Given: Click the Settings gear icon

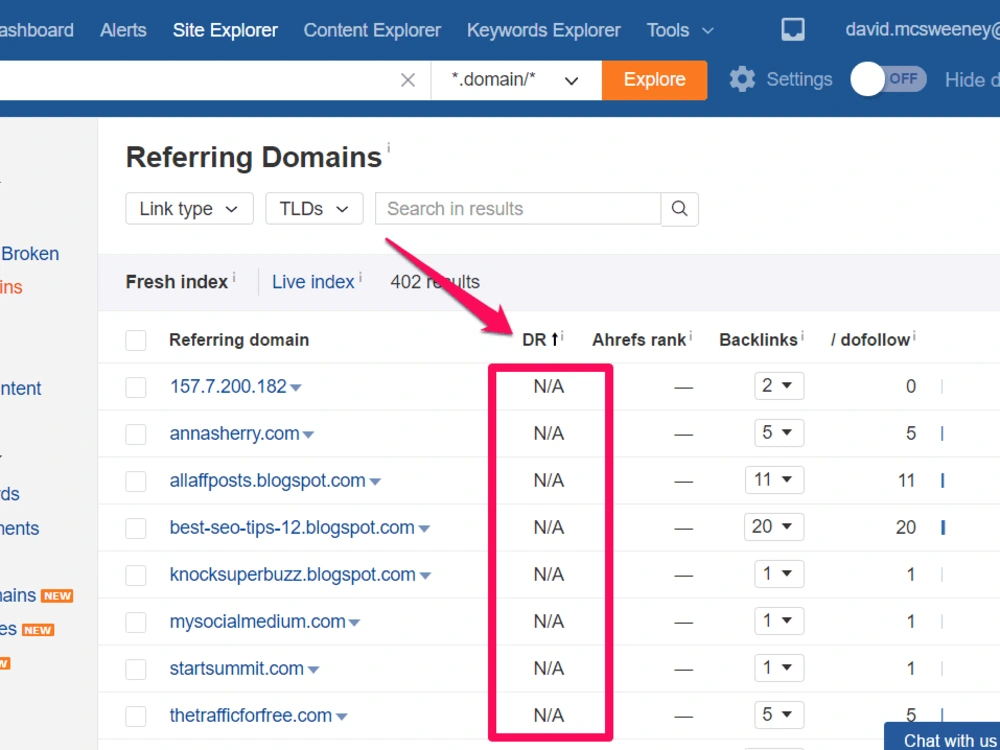Looking at the screenshot, I should (742, 80).
